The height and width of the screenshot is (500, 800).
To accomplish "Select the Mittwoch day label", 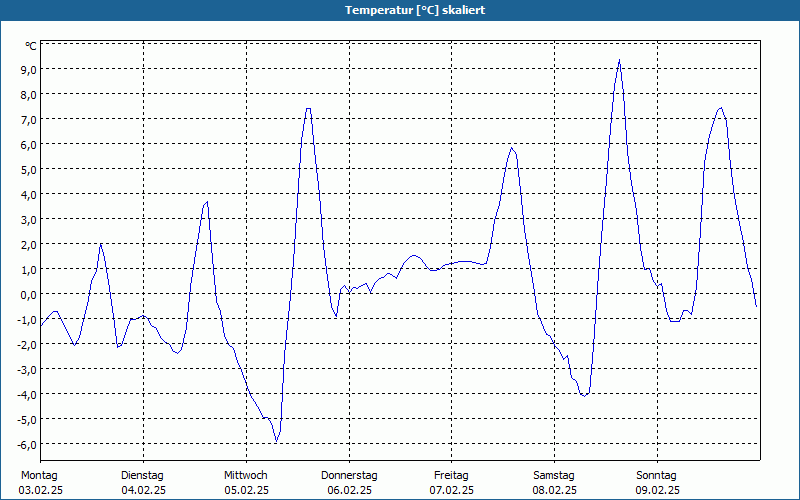I will coord(245,476).
